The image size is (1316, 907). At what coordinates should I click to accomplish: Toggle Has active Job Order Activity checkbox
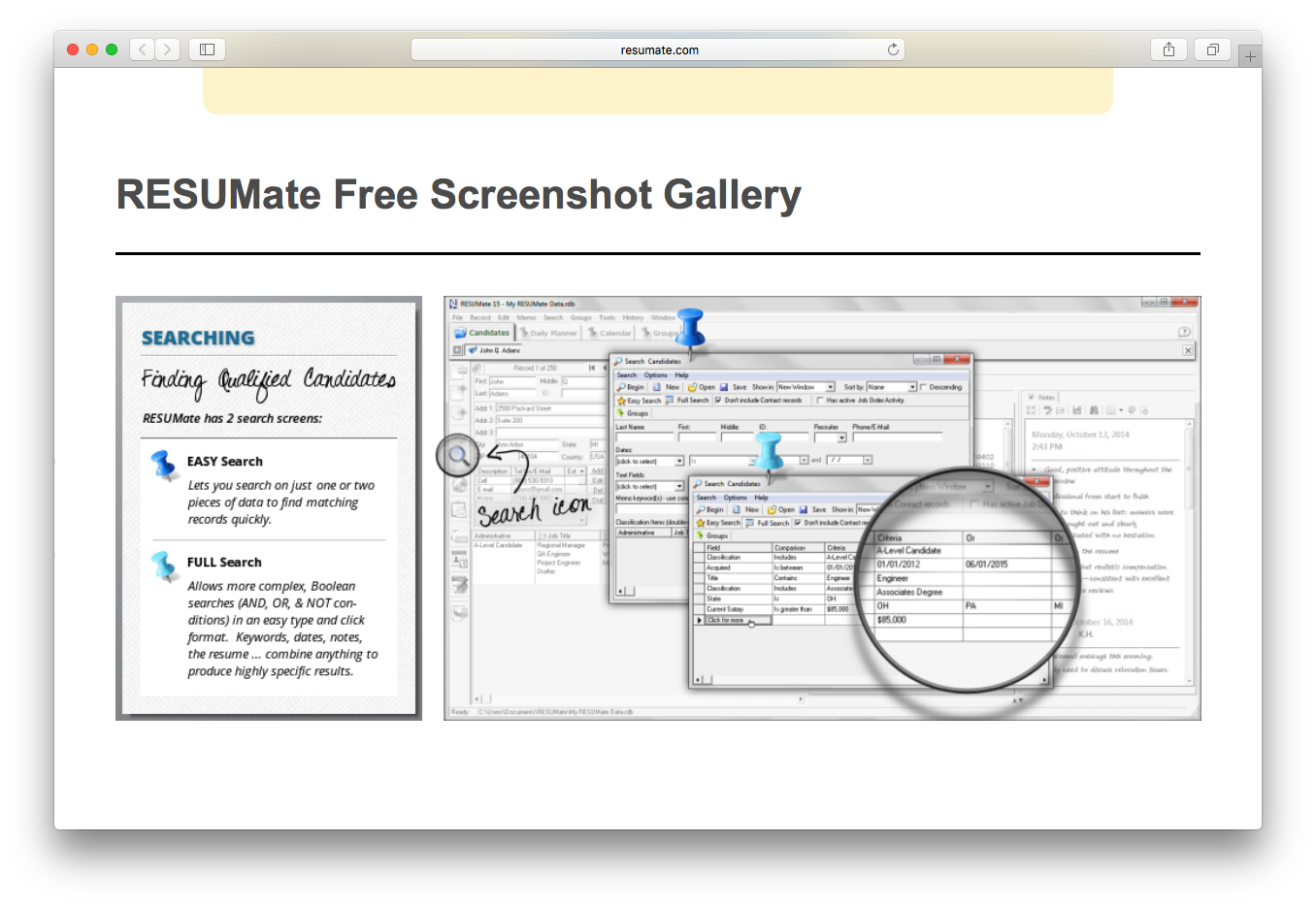(820, 400)
